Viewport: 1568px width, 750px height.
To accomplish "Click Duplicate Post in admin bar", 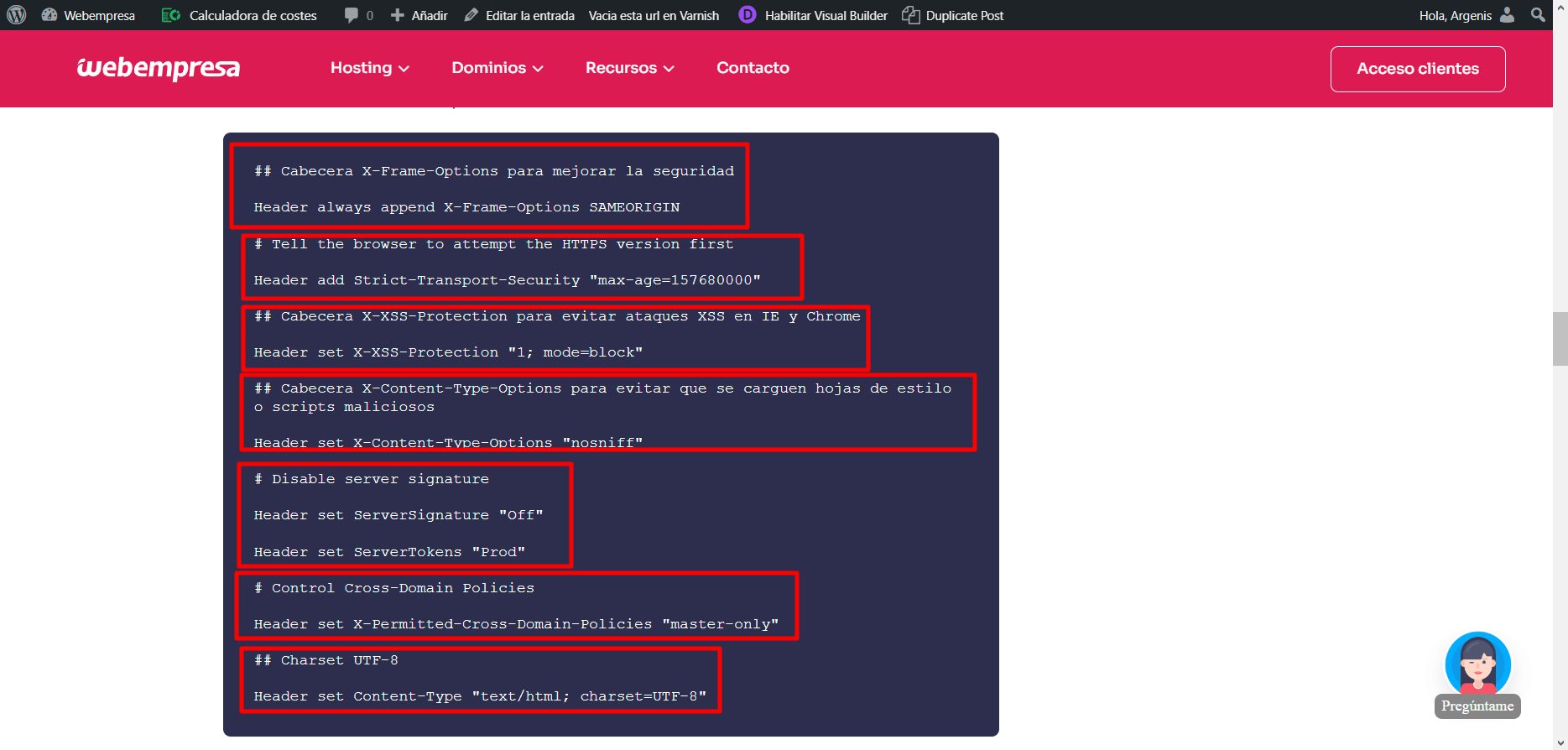I will tap(953, 15).
